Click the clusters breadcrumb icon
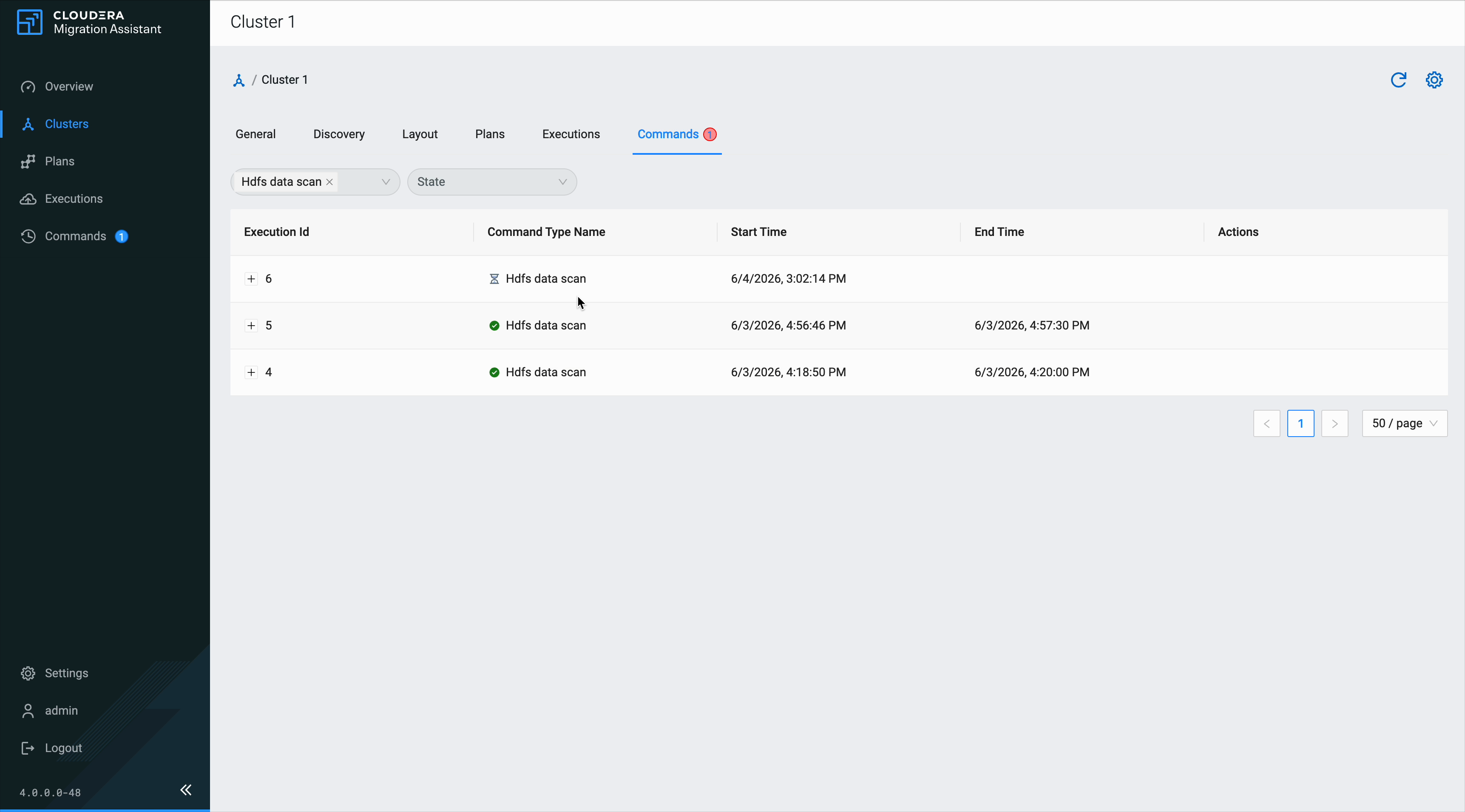 239,80
